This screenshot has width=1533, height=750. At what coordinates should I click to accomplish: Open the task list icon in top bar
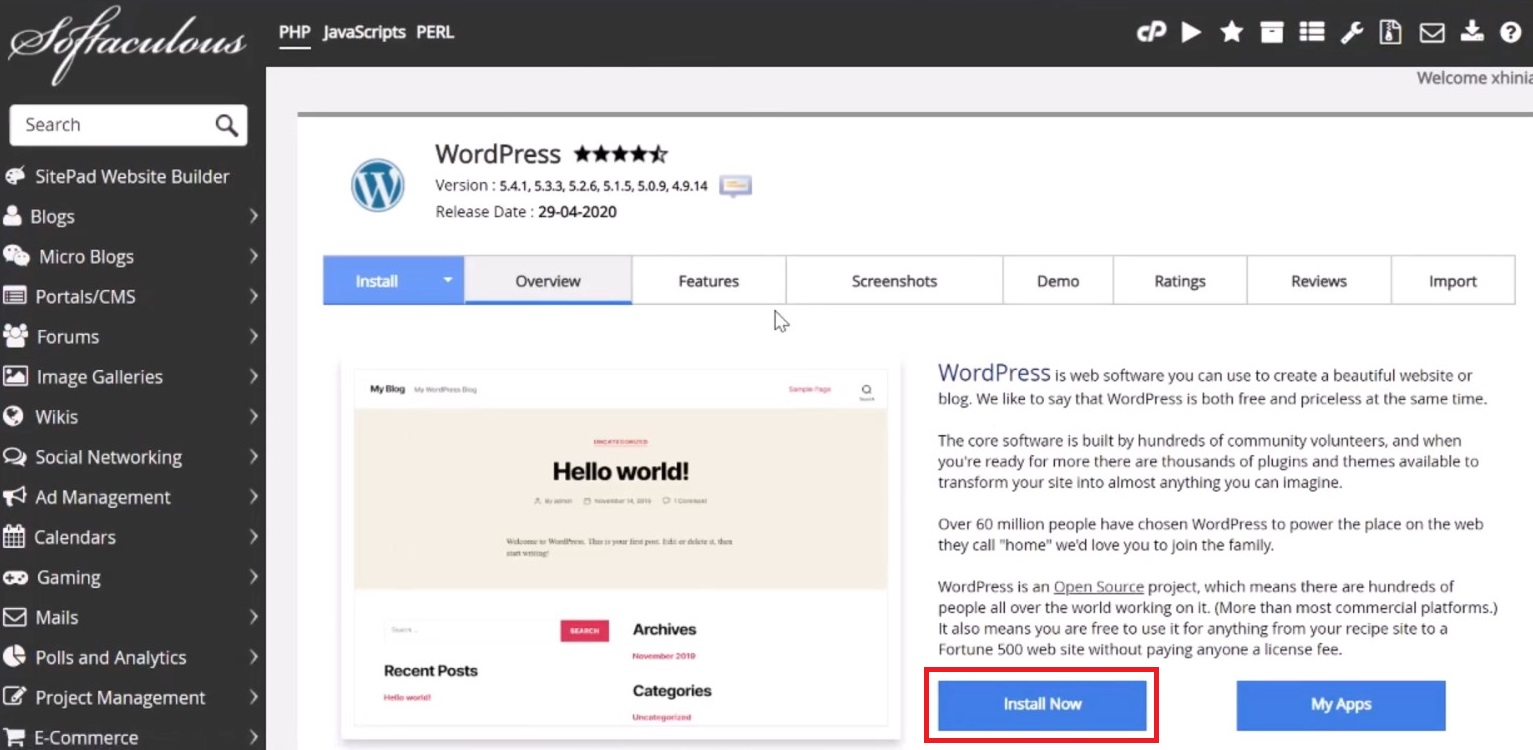[1311, 32]
